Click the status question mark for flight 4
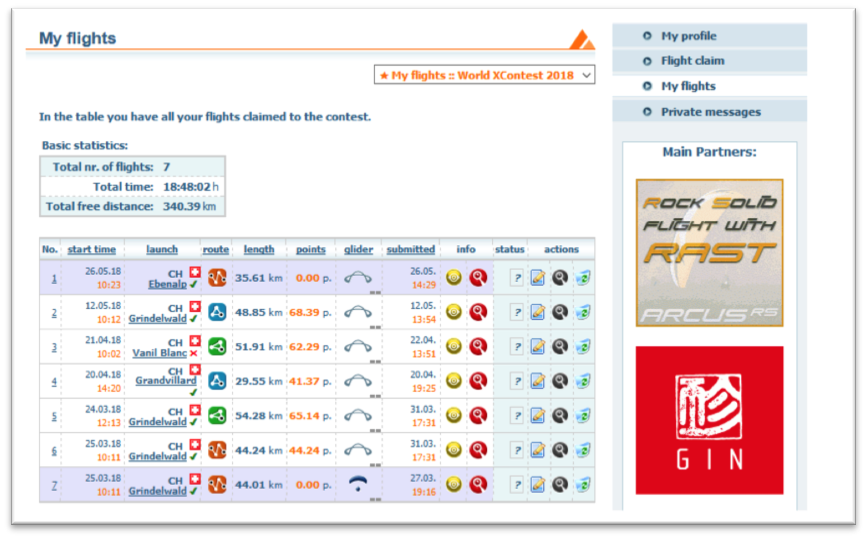Viewport: 867px width, 539px height. point(516,381)
